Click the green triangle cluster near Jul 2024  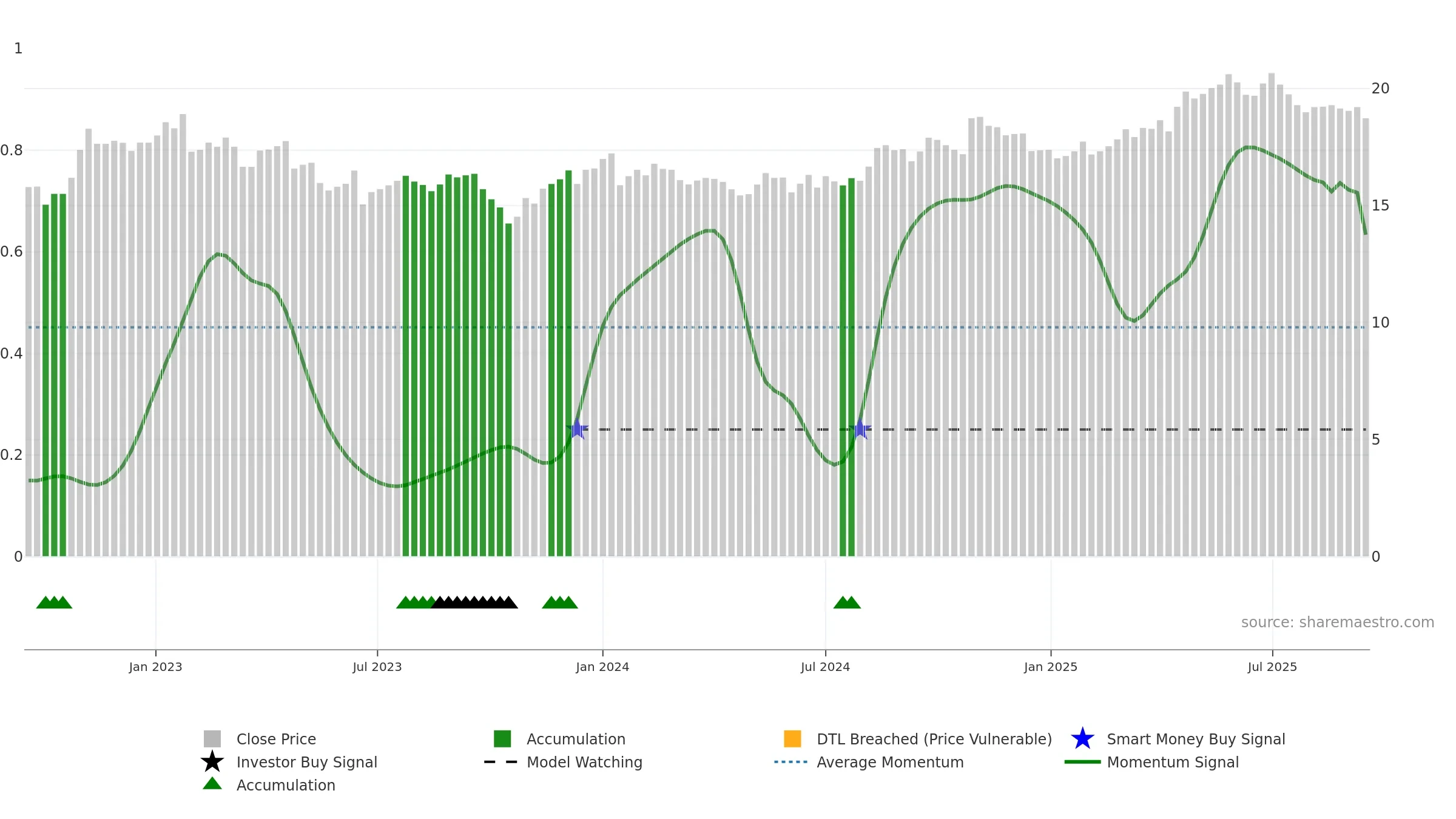(x=847, y=602)
